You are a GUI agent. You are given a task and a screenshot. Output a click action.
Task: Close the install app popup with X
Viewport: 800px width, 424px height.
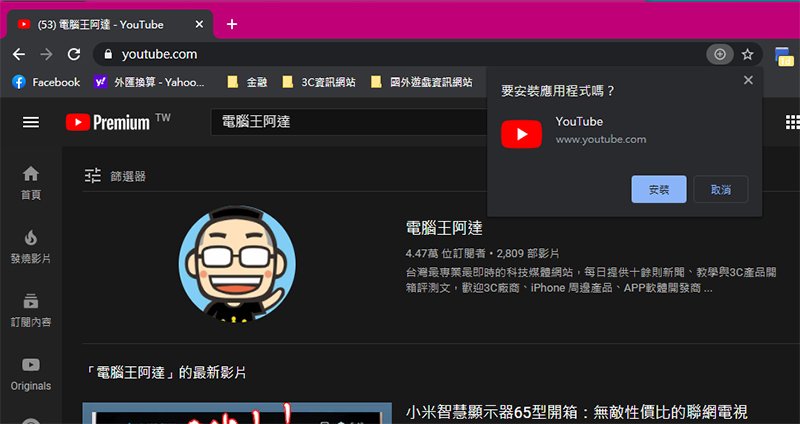click(748, 80)
